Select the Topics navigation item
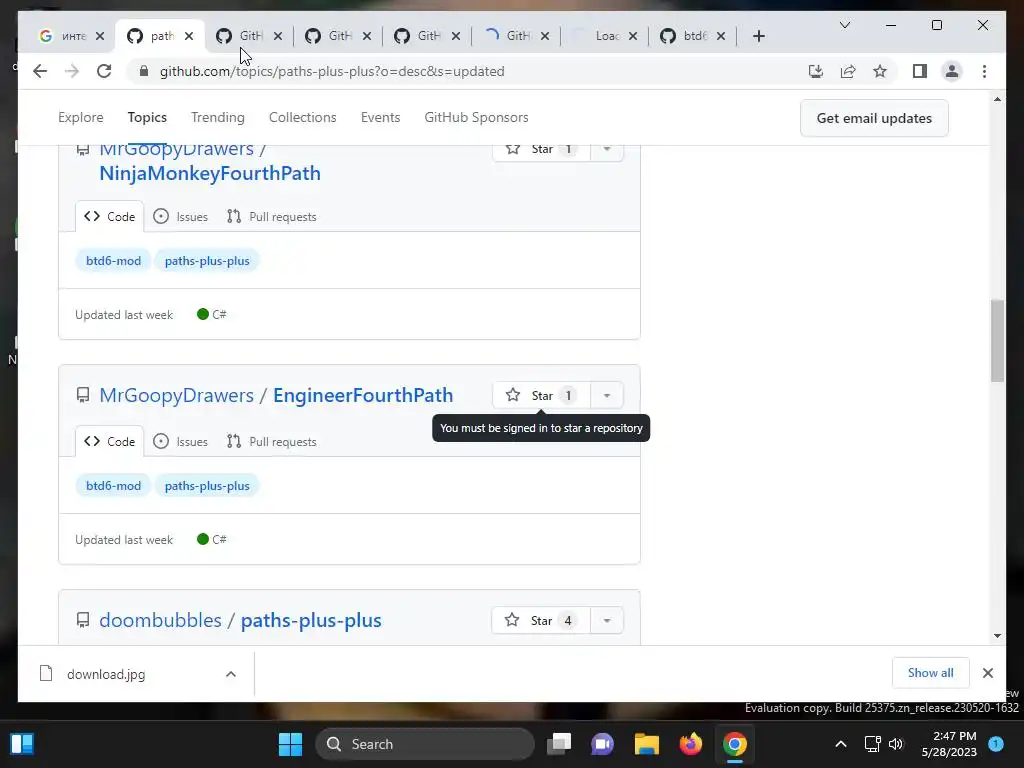The height and width of the screenshot is (768, 1024). pyautogui.click(x=147, y=118)
